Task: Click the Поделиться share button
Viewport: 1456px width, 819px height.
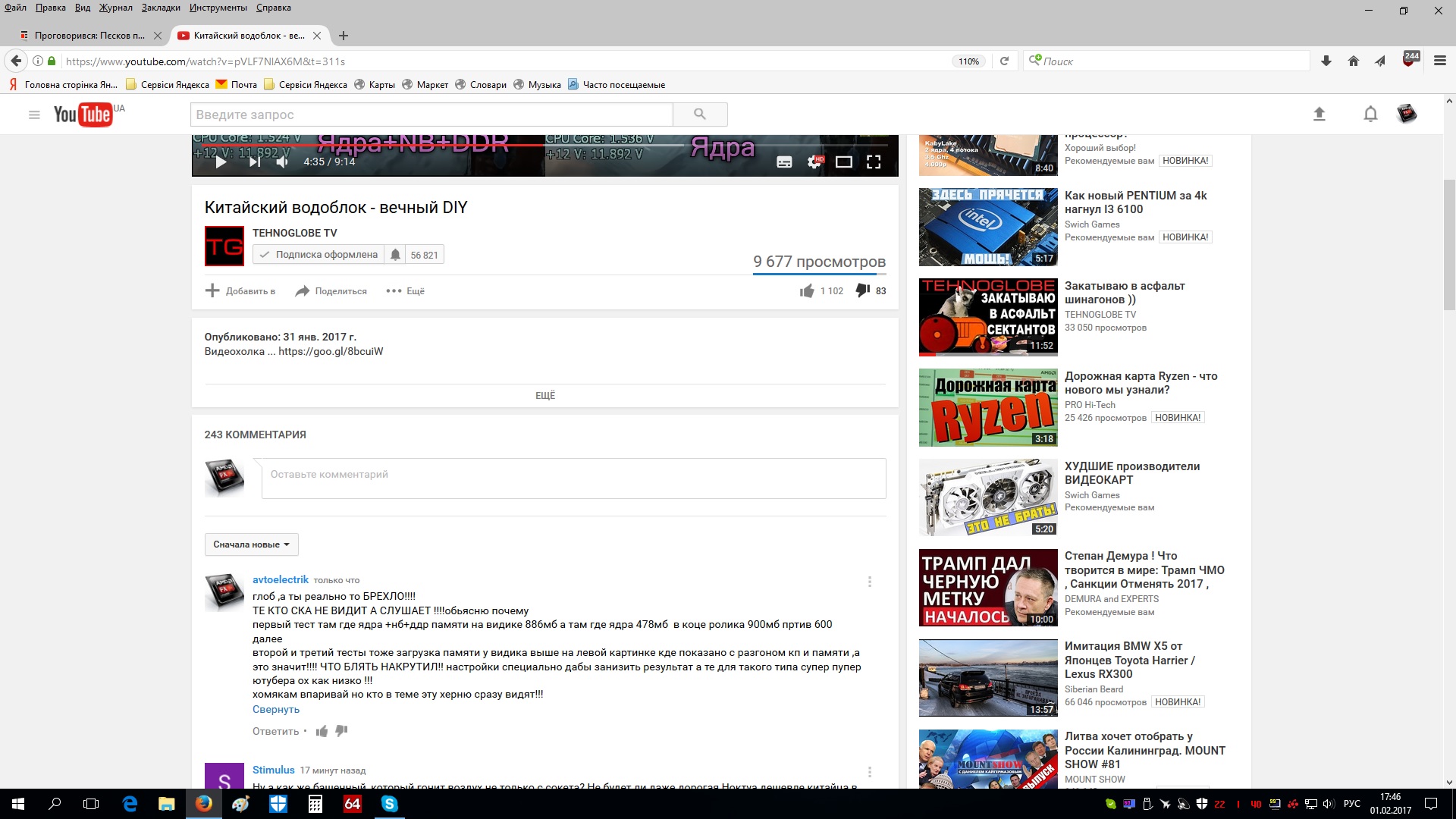Action: (331, 291)
